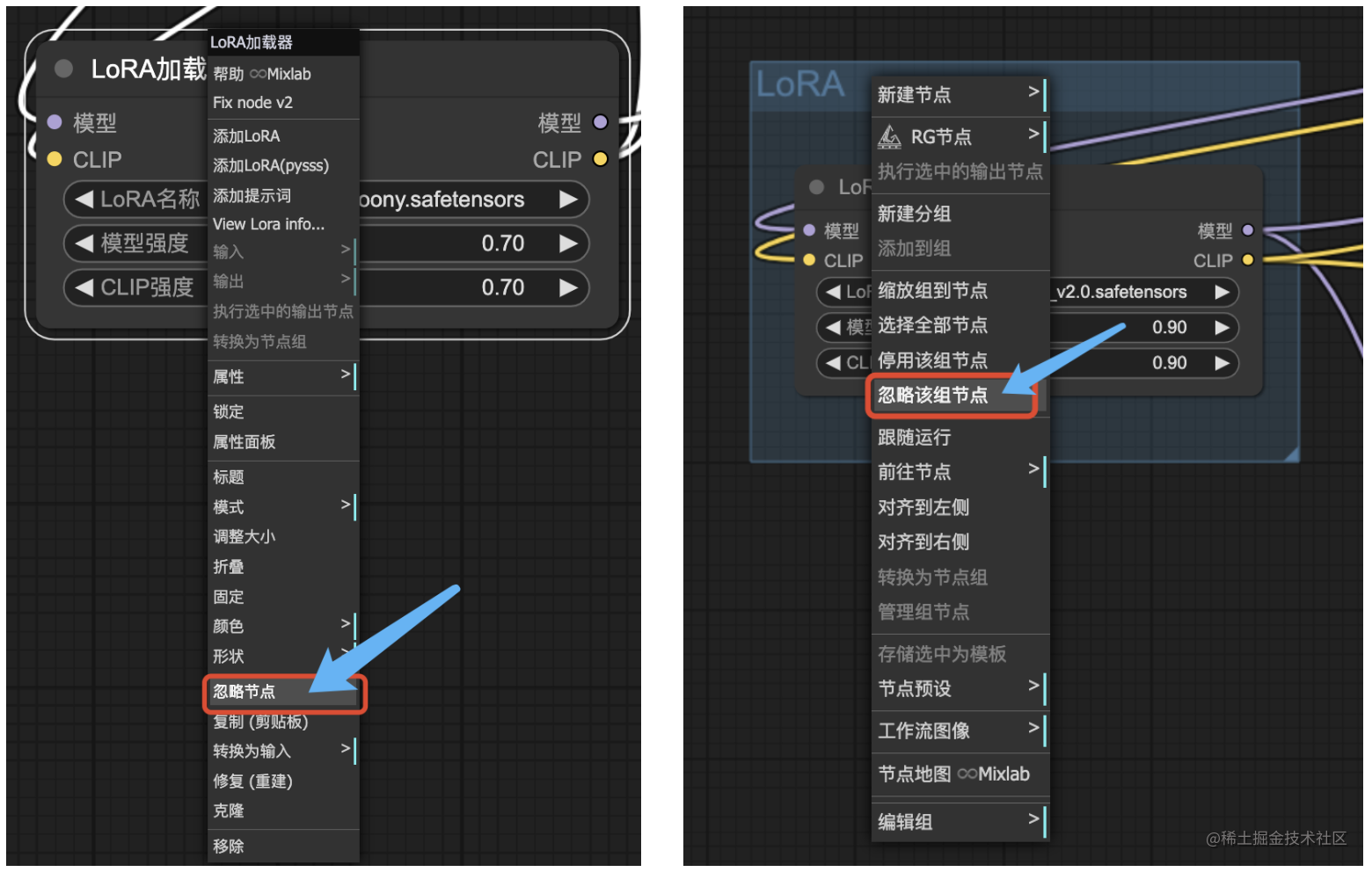Choose 新建分组 in the group menu
The height and width of the screenshot is (872, 1372).
pos(960,214)
